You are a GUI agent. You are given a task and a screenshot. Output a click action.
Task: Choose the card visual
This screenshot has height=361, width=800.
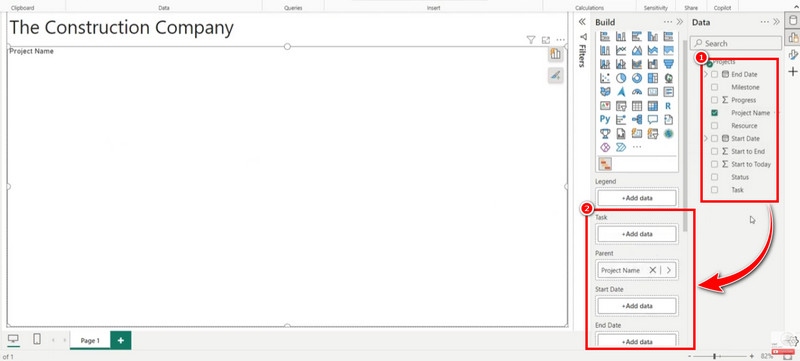tap(653, 92)
